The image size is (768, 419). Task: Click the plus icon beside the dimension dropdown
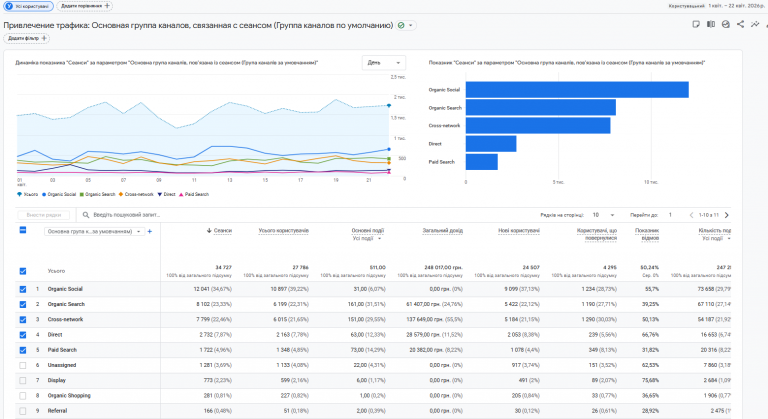(149, 231)
